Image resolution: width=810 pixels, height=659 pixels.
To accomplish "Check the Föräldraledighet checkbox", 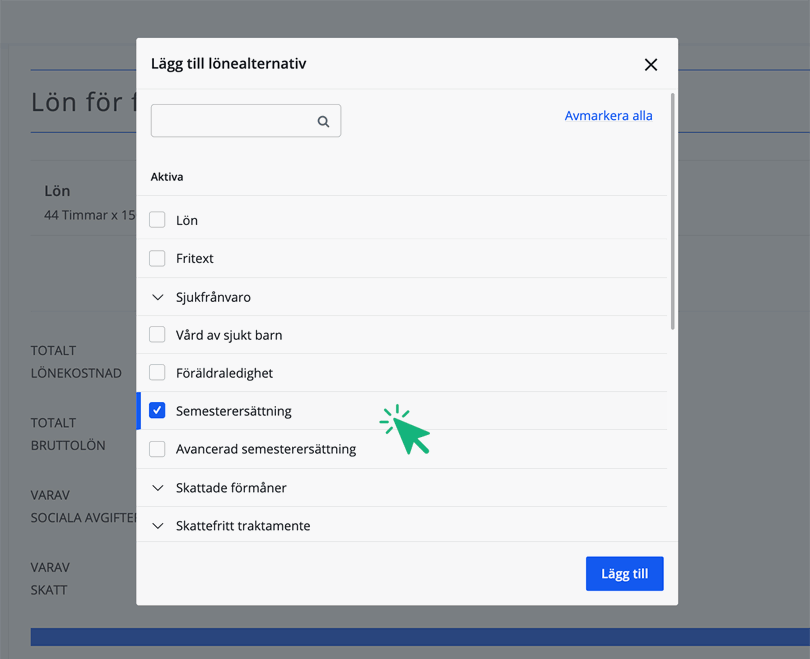I will pyautogui.click(x=157, y=372).
